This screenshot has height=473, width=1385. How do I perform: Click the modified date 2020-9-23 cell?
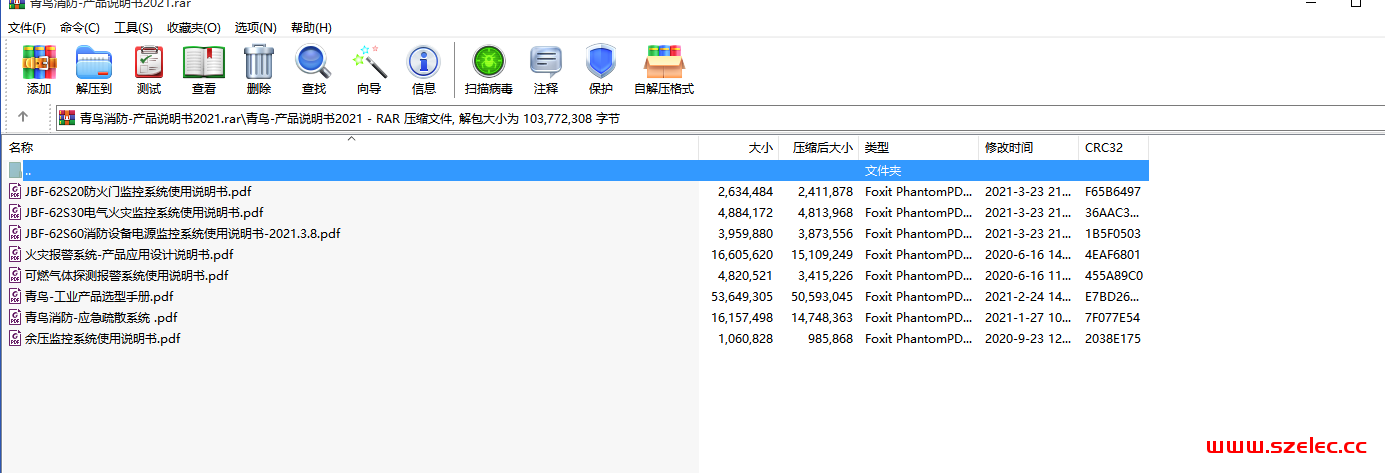coord(1028,338)
